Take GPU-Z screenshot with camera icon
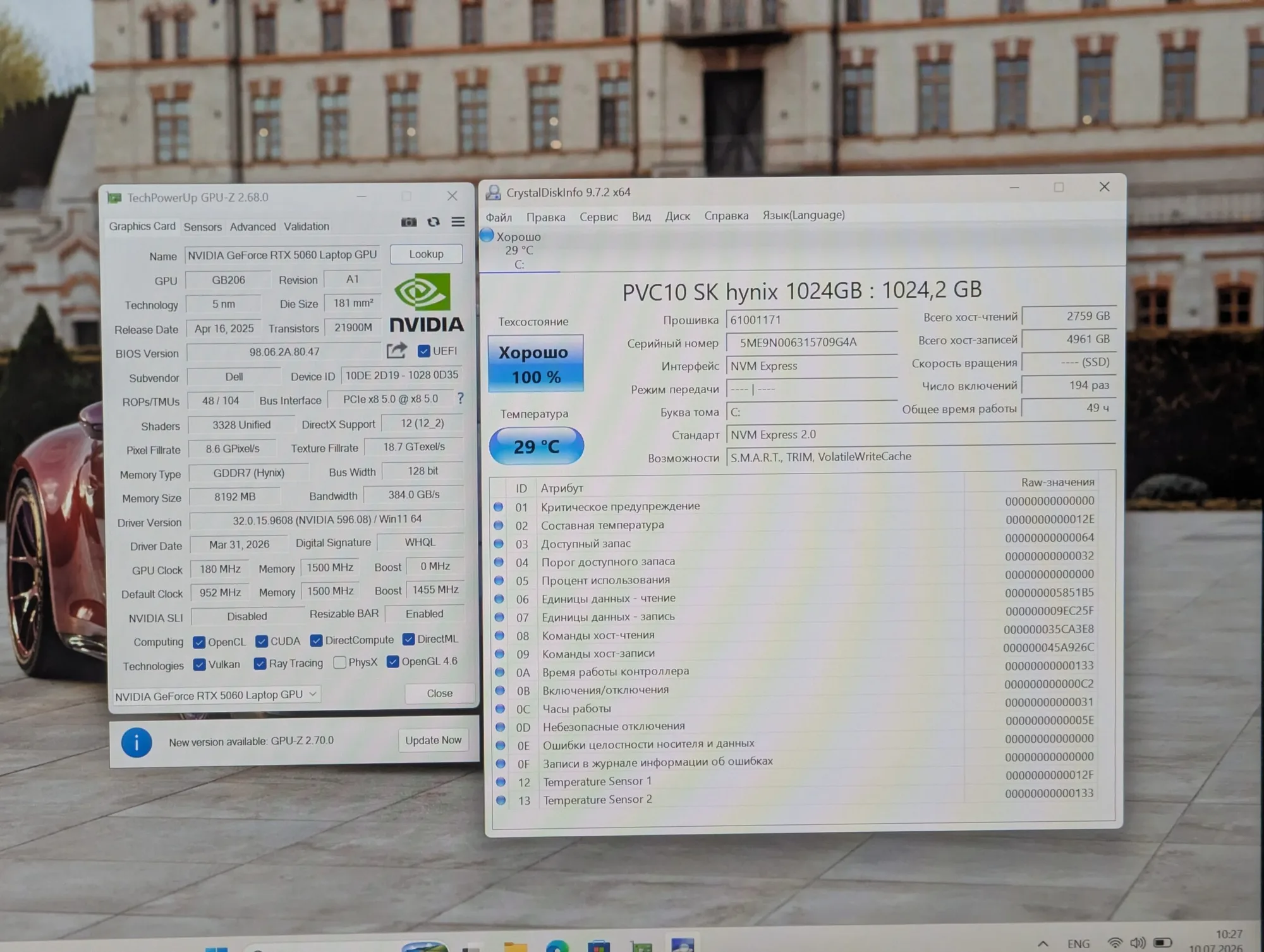 pos(409,222)
